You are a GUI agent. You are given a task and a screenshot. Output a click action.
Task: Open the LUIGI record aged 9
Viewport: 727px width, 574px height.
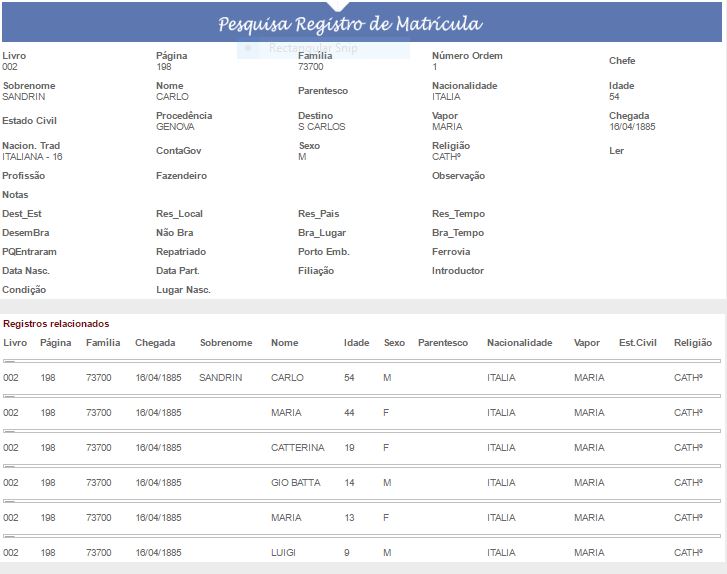click(x=285, y=553)
